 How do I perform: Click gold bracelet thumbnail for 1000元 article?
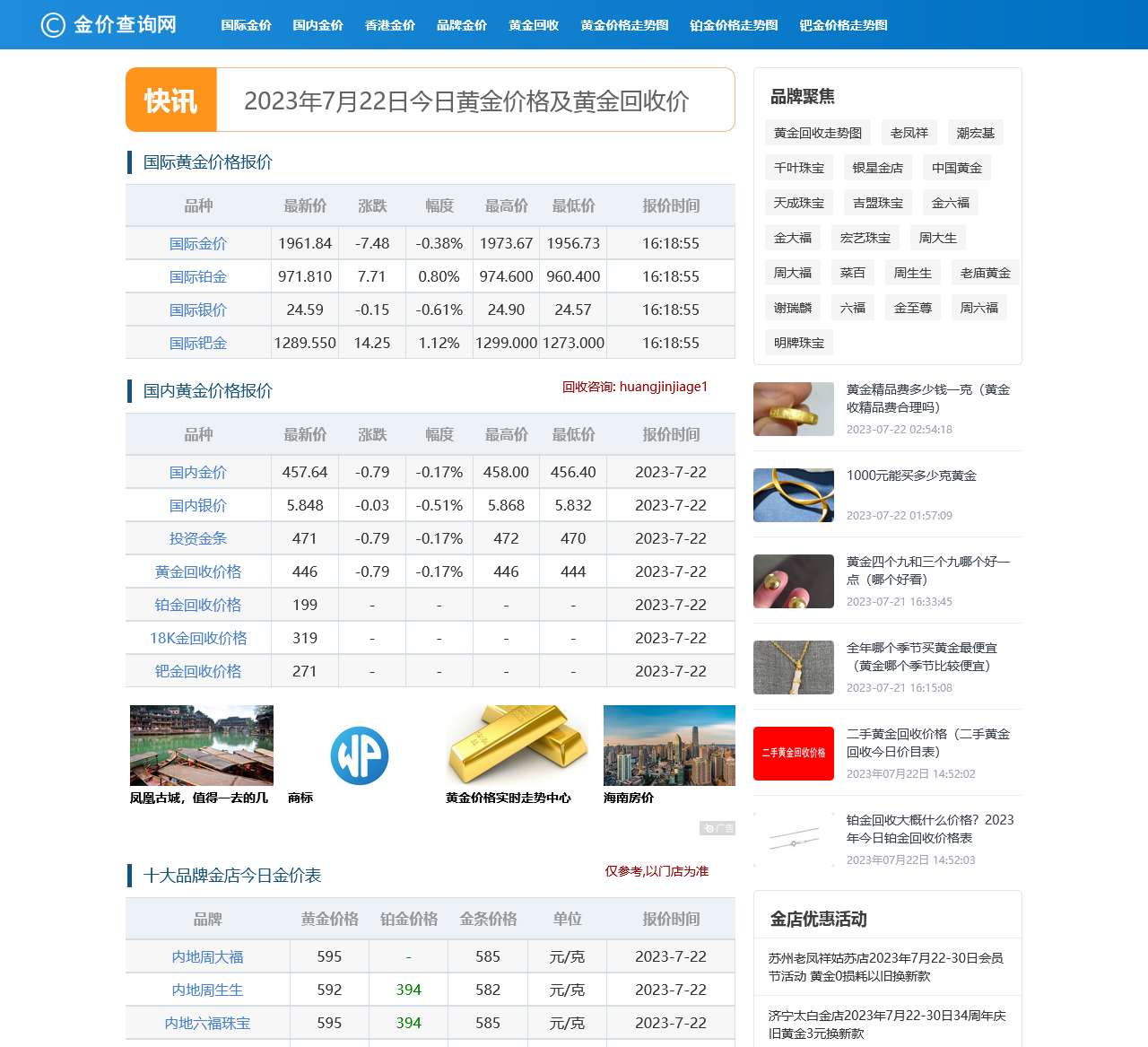pyautogui.click(x=794, y=495)
